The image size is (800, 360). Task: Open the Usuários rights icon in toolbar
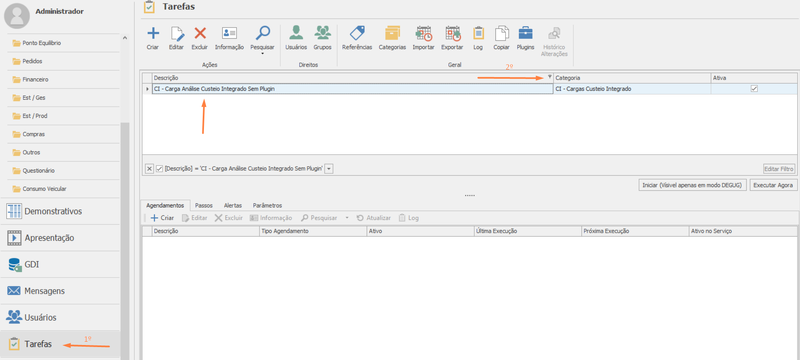coord(296,34)
